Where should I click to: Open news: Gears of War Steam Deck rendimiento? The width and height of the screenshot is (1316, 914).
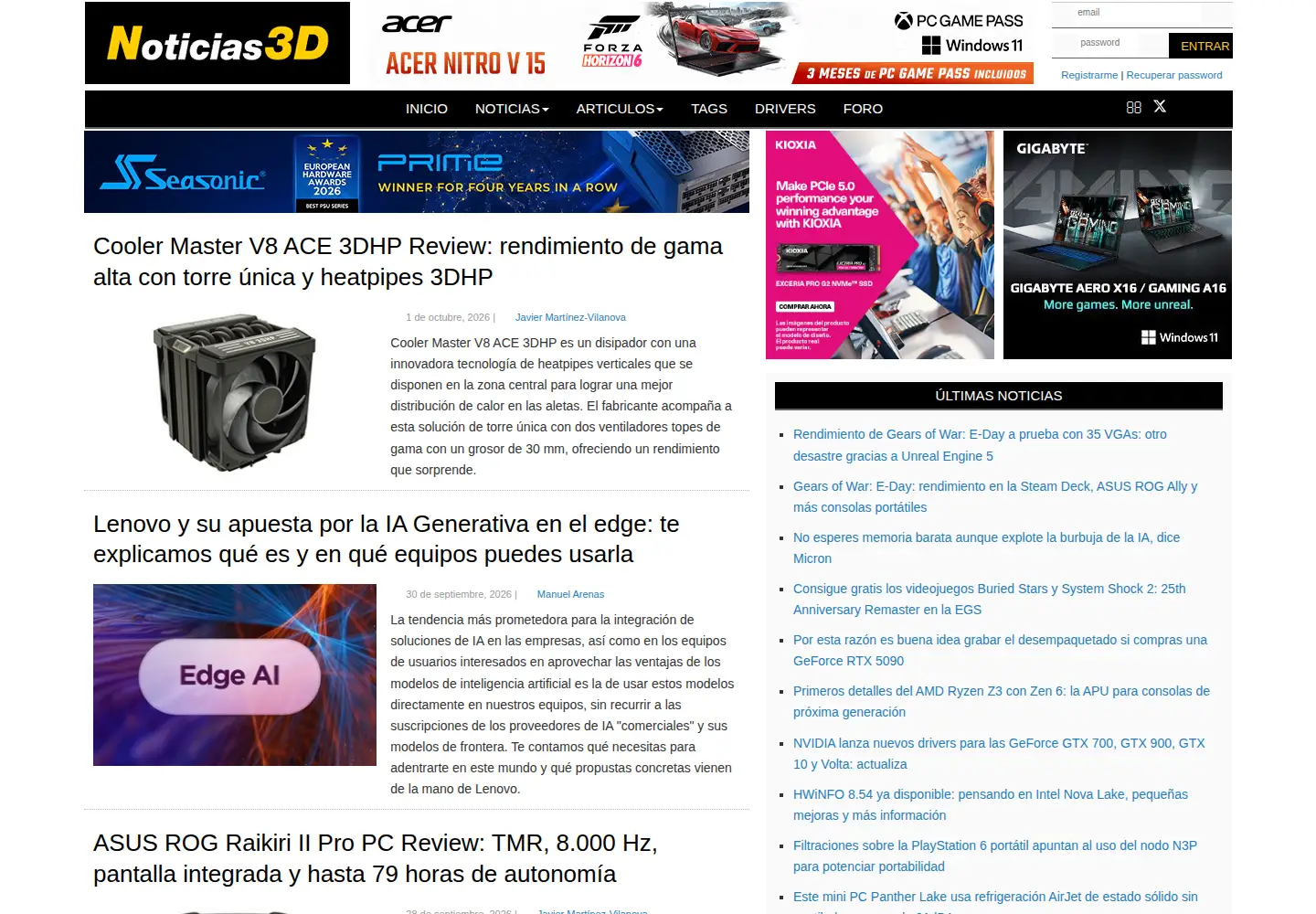995,496
